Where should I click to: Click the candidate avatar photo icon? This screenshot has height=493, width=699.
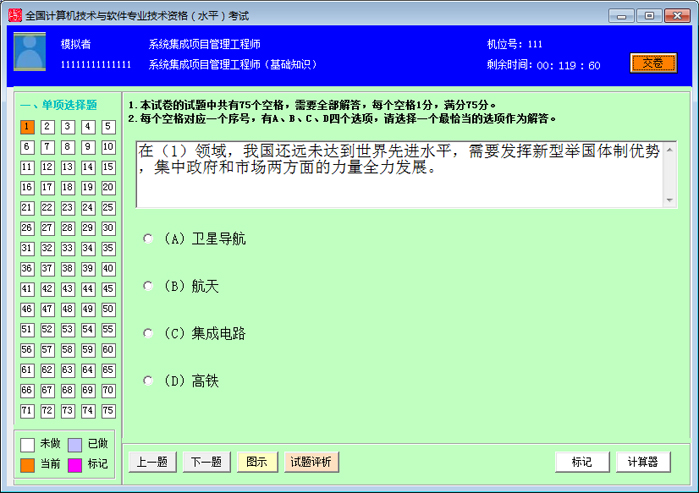(29, 53)
